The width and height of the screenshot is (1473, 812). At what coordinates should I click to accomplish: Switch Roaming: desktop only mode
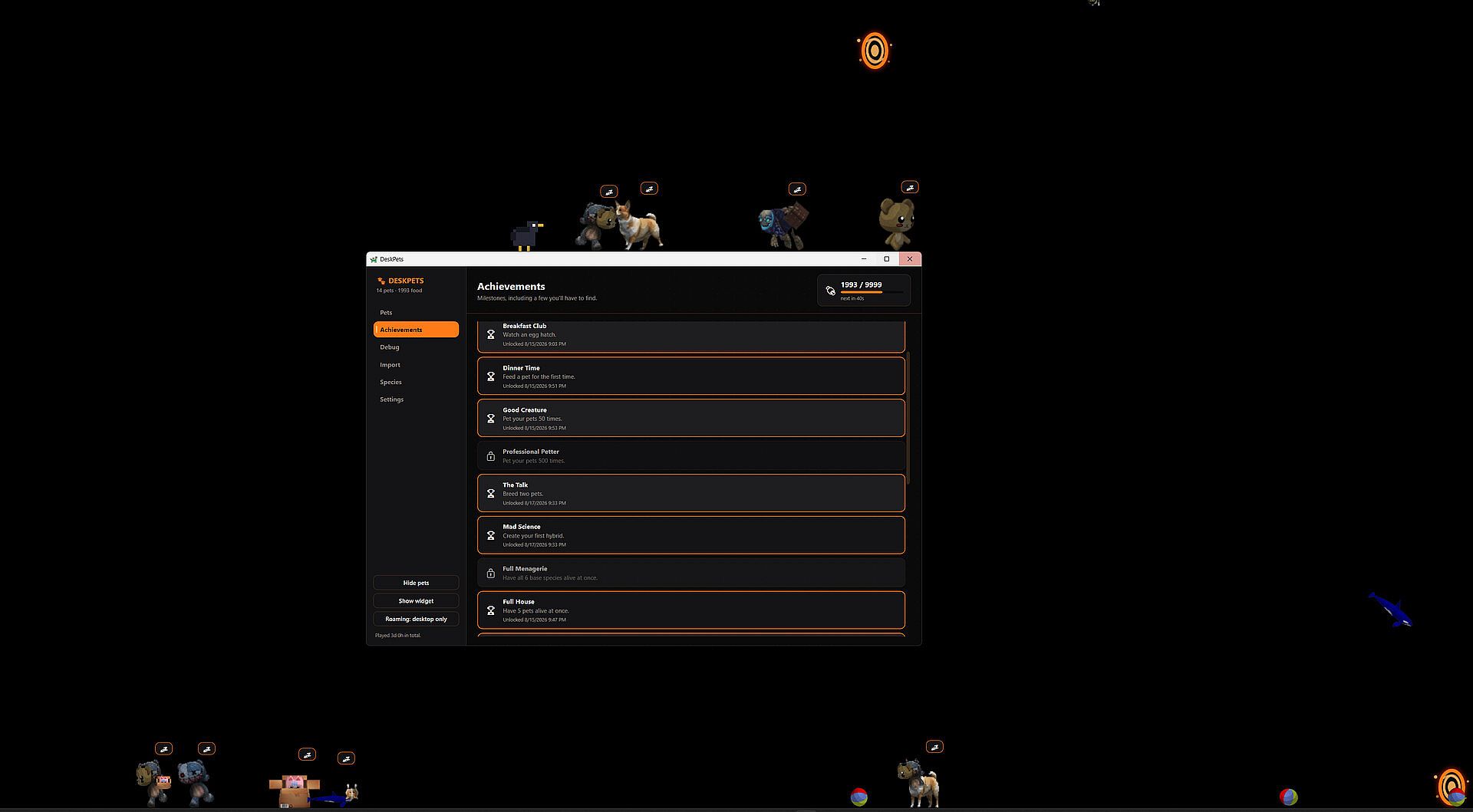coord(416,619)
